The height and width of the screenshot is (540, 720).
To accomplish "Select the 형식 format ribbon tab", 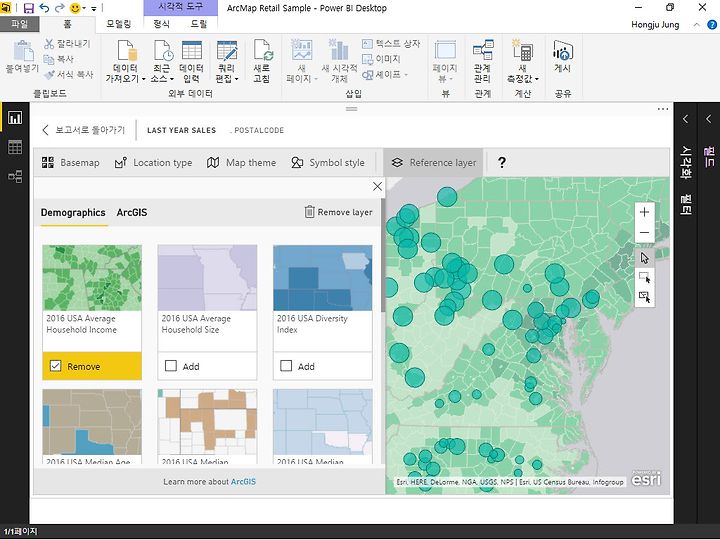I will point(161,24).
